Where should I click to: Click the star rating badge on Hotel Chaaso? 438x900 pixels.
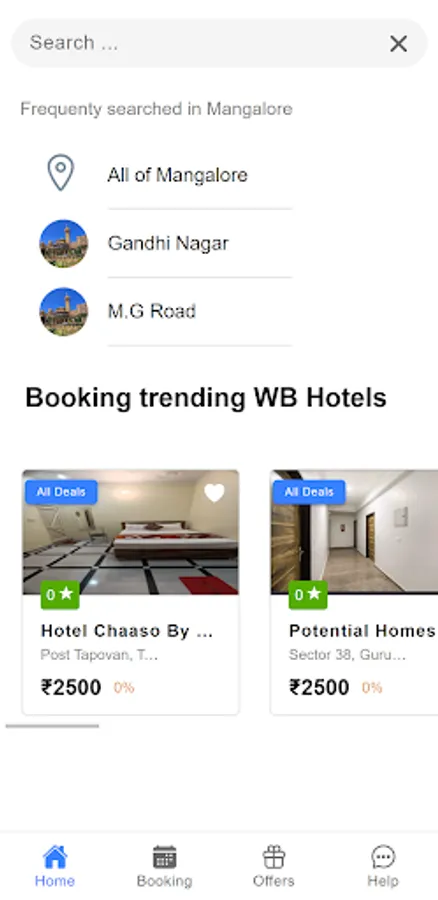60,595
